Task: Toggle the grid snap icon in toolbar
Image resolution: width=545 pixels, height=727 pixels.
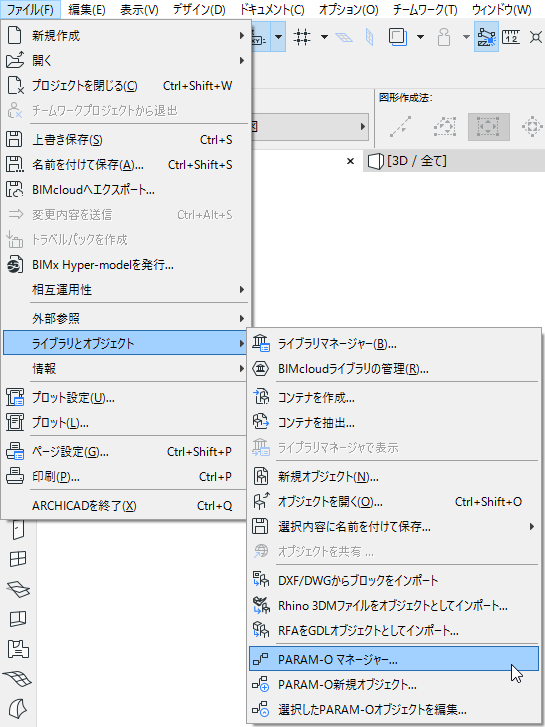Action: 302,37
